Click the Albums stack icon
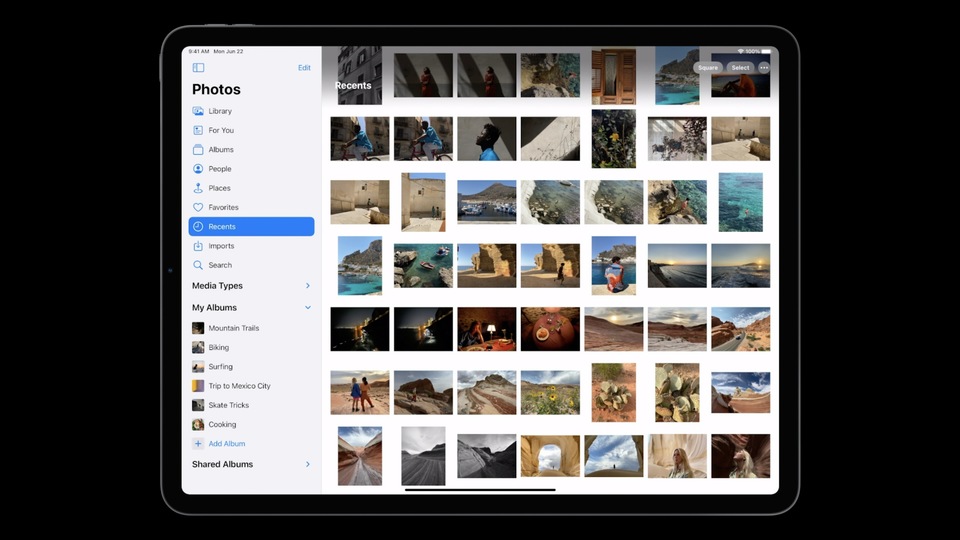Screen dimensions: 960x540 tap(198, 149)
